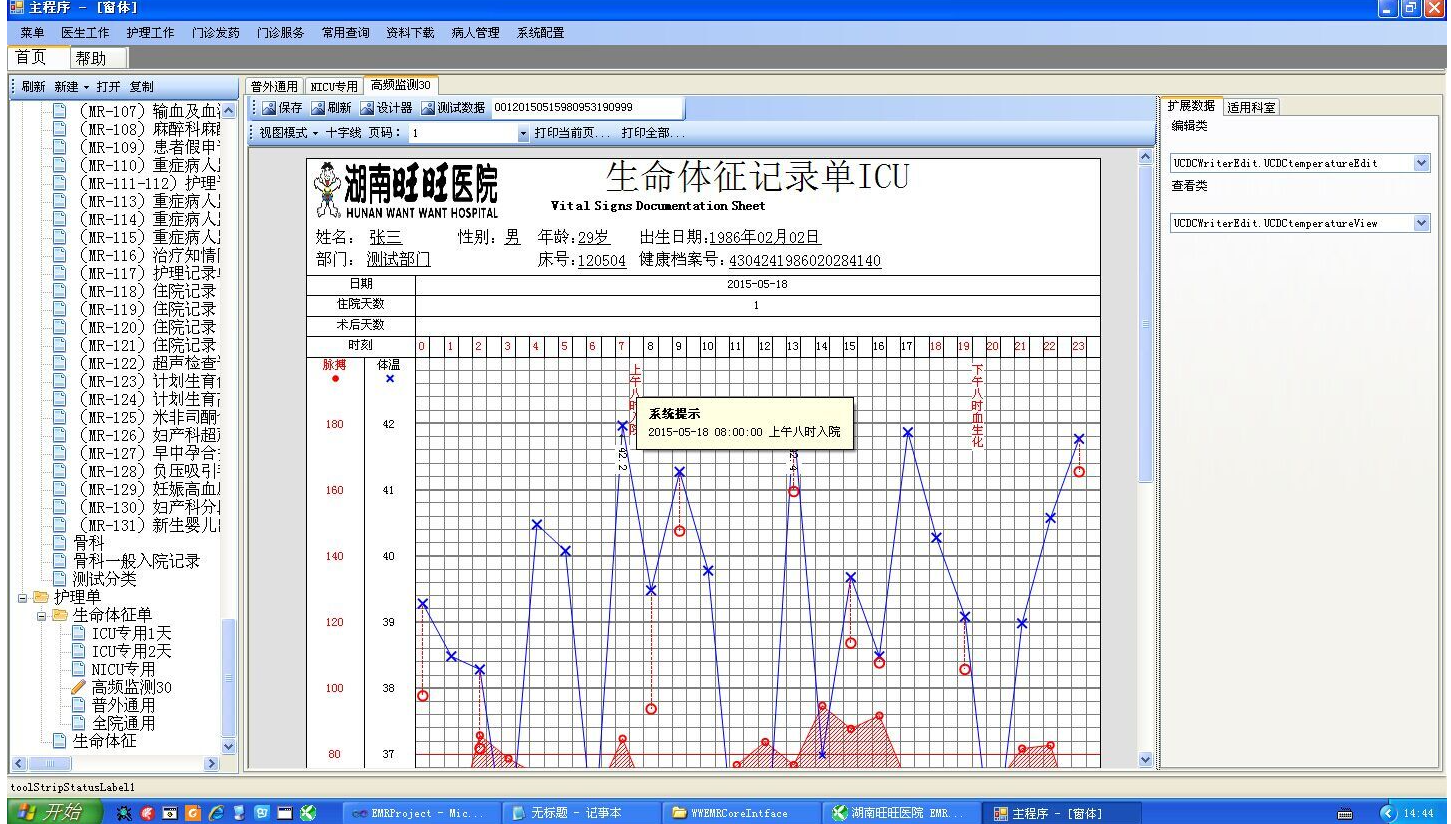Click the chart area scrollbar down arrow
Viewport: 1451px width, 824px height.
(1146, 760)
